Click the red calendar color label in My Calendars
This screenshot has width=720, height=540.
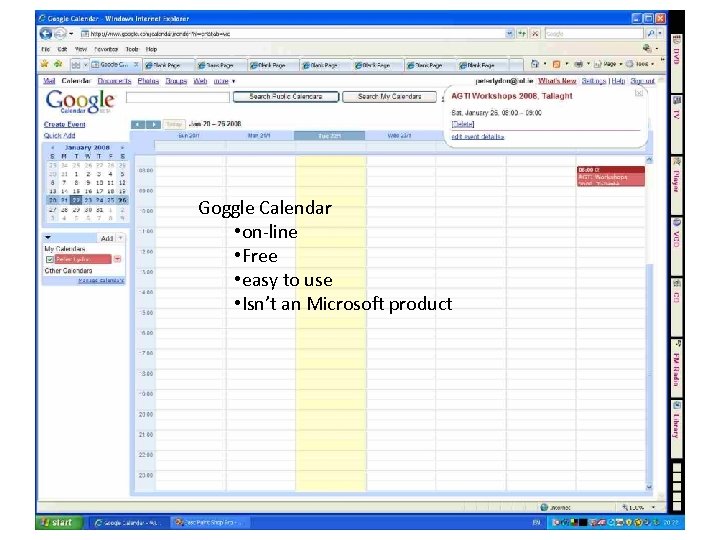(x=83, y=259)
